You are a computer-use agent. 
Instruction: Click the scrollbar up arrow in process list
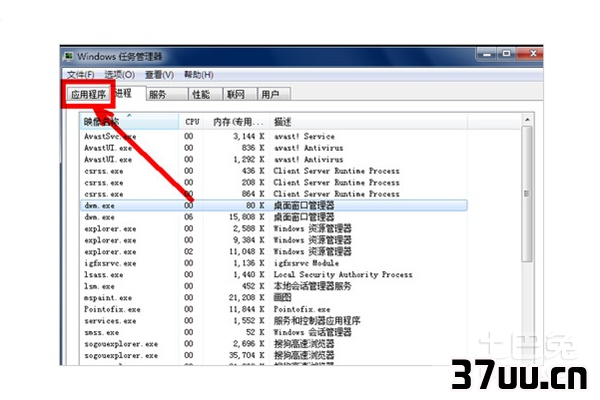click(527, 120)
